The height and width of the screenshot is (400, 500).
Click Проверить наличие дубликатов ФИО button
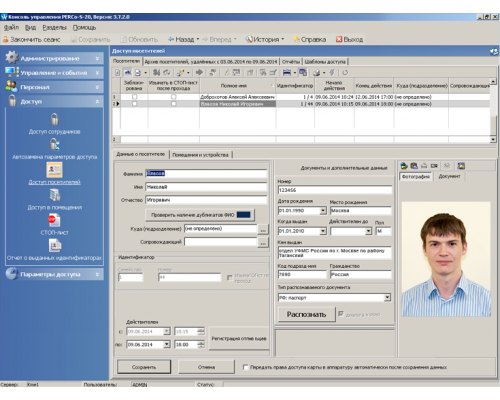(200, 215)
